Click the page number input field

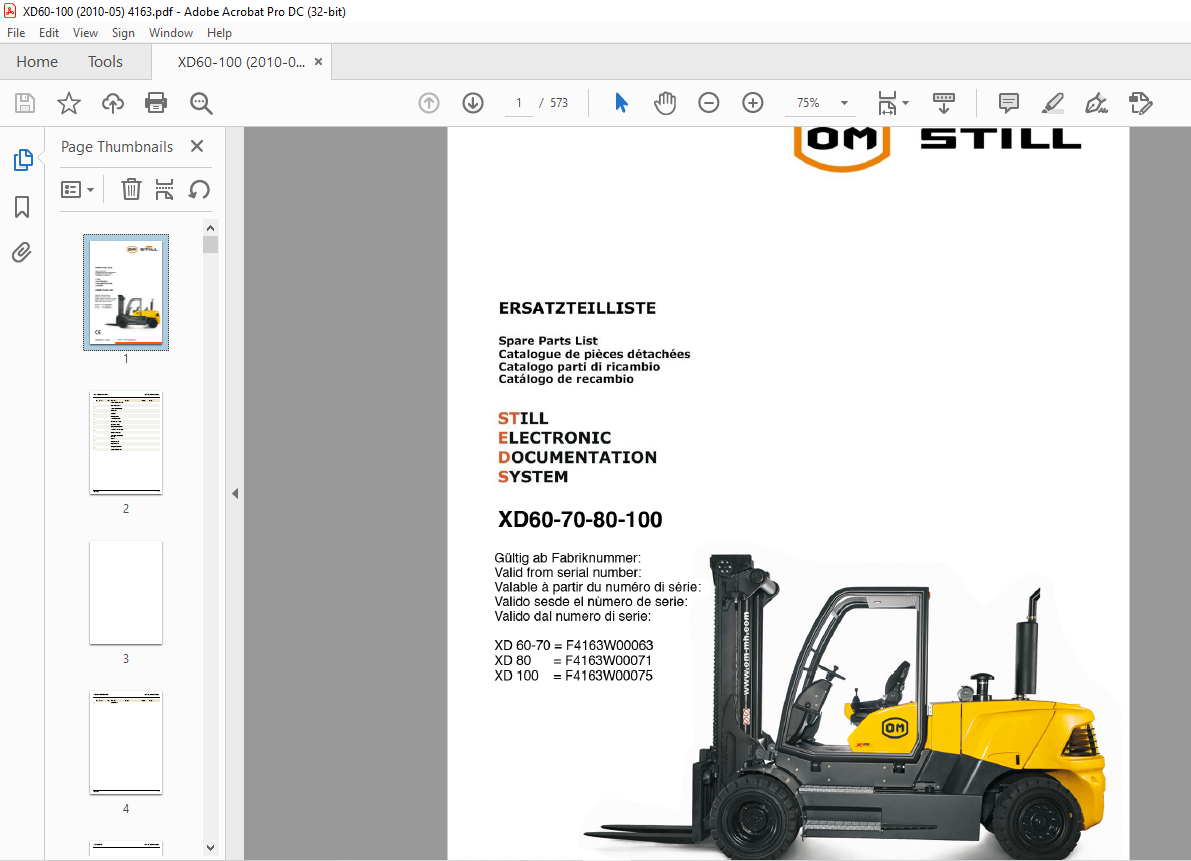coord(520,102)
